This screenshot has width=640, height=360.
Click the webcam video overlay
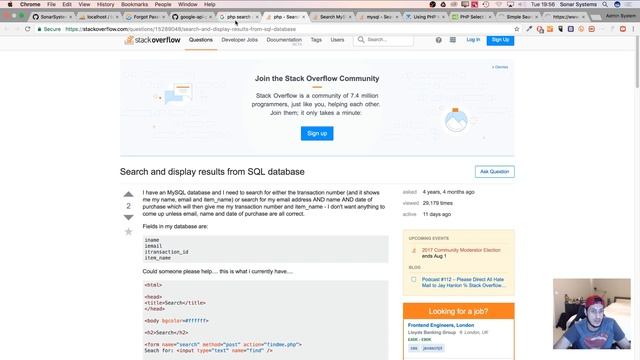pyautogui.click(x=592, y=313)
